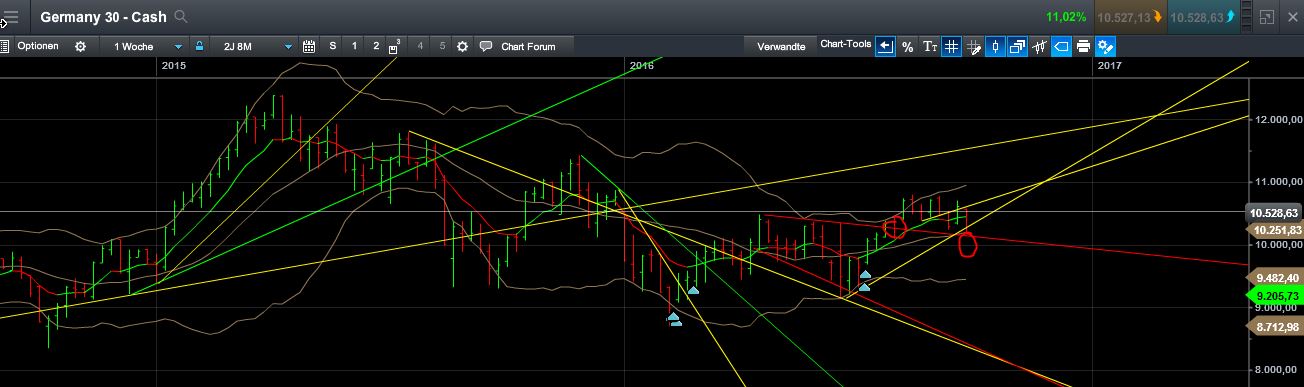
Task: Click the 10.528,63 price axis label
Action: coord(1274,213)
